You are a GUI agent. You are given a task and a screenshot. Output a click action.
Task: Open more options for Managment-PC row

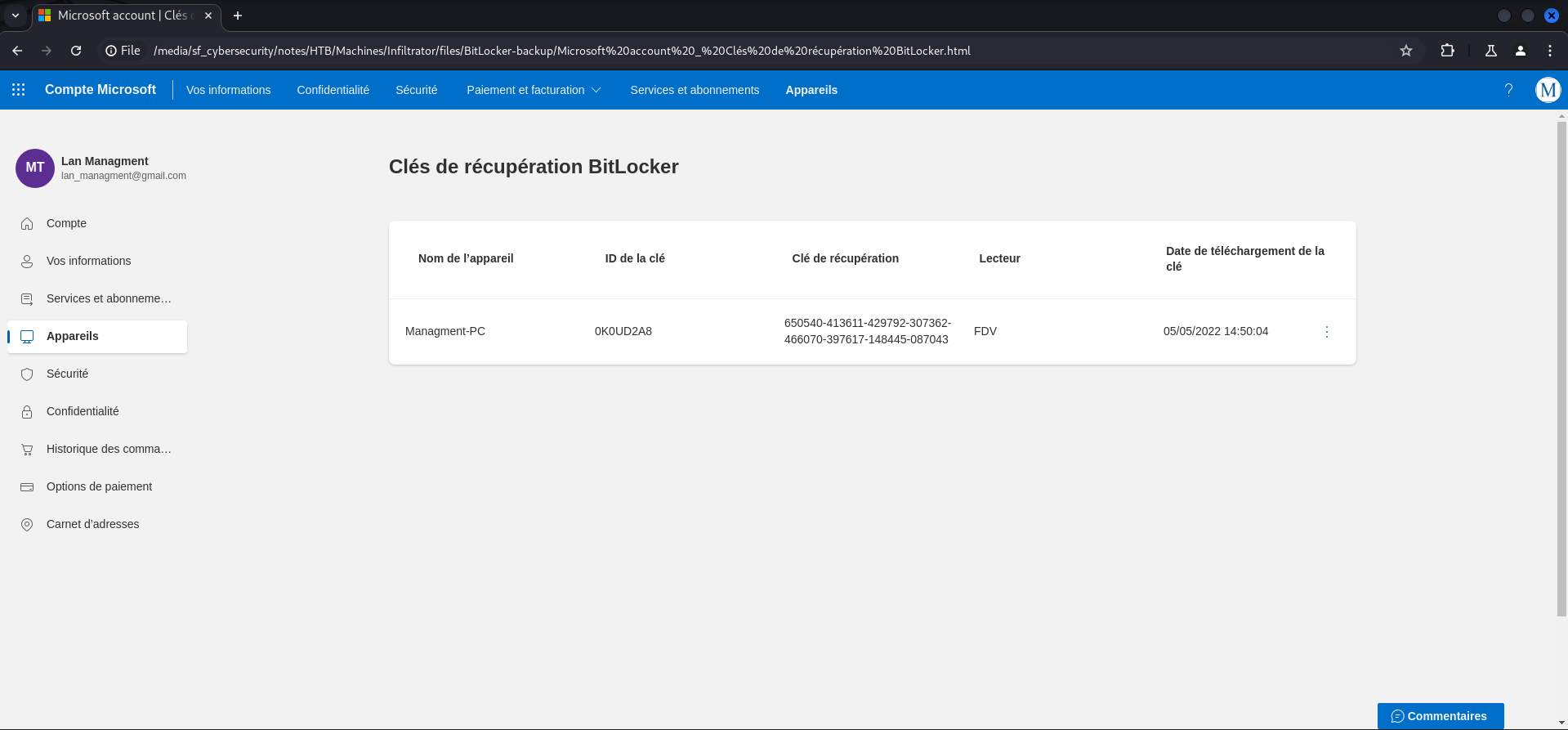click(1326, 332)
